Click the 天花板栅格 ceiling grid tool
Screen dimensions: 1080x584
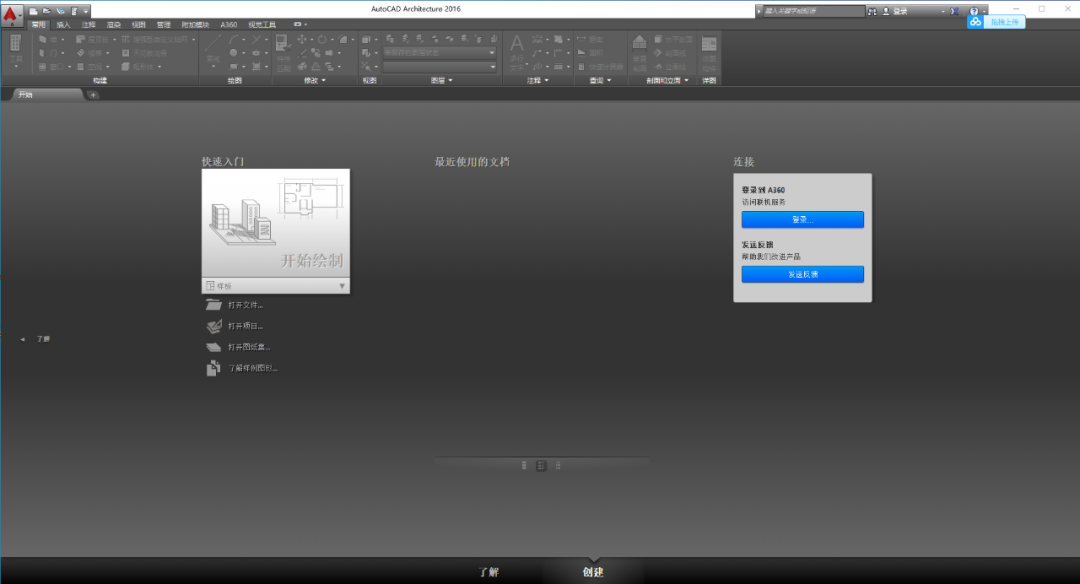(x=144, y=53)
